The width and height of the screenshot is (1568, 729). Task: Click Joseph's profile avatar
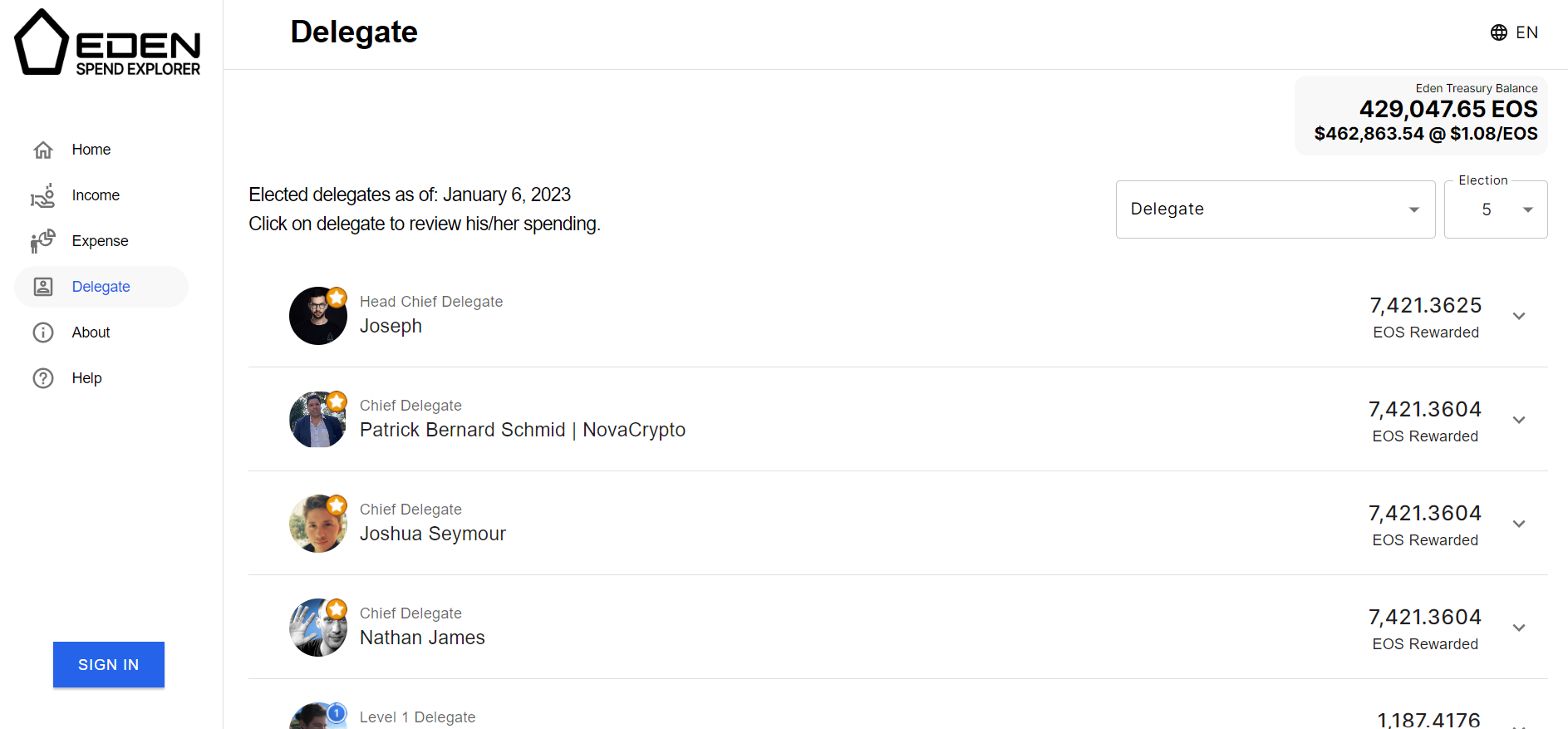pos(318,316)
